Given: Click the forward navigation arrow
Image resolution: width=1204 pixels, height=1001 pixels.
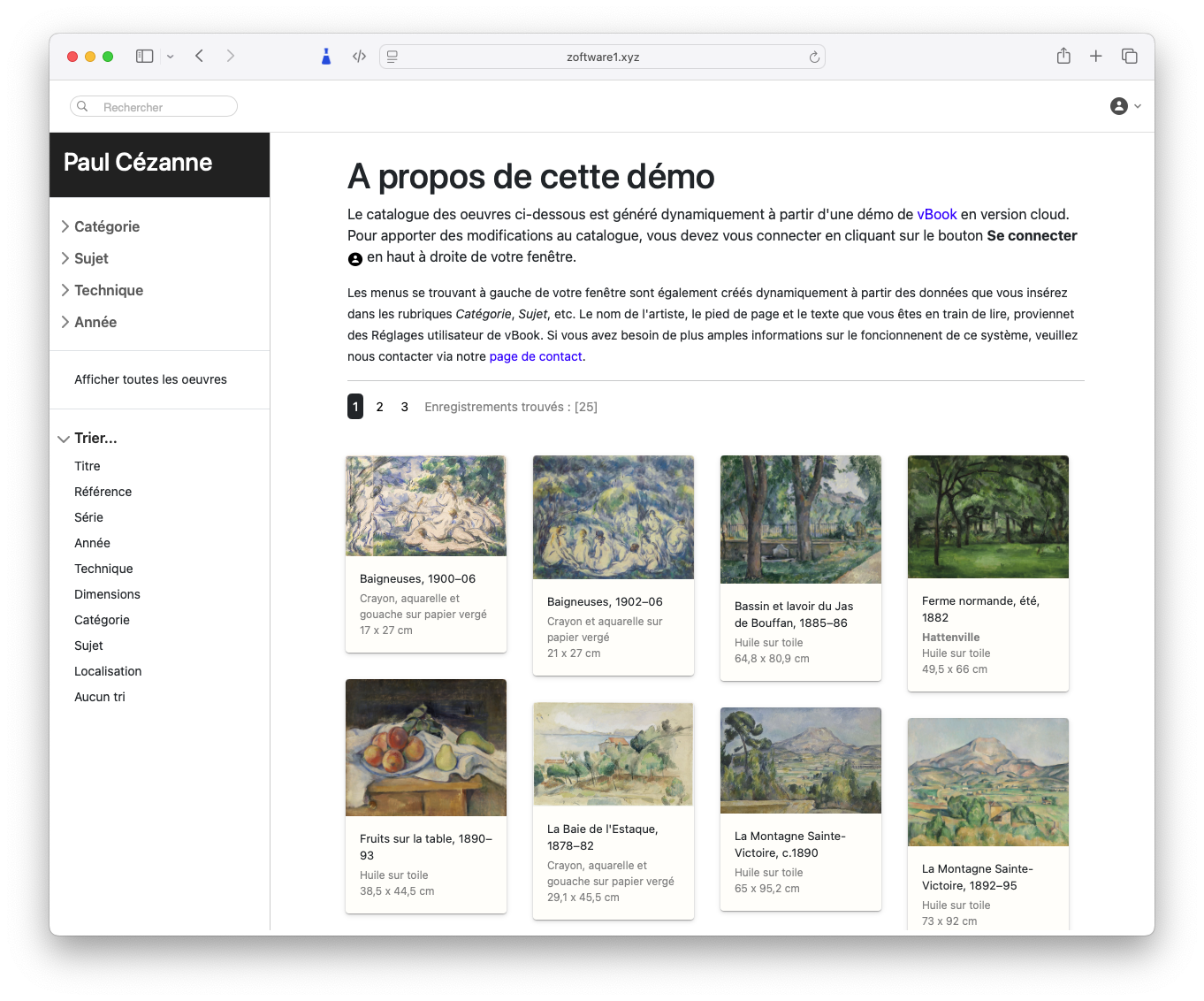Looking at the screenshot, I should tap(231, 56).
